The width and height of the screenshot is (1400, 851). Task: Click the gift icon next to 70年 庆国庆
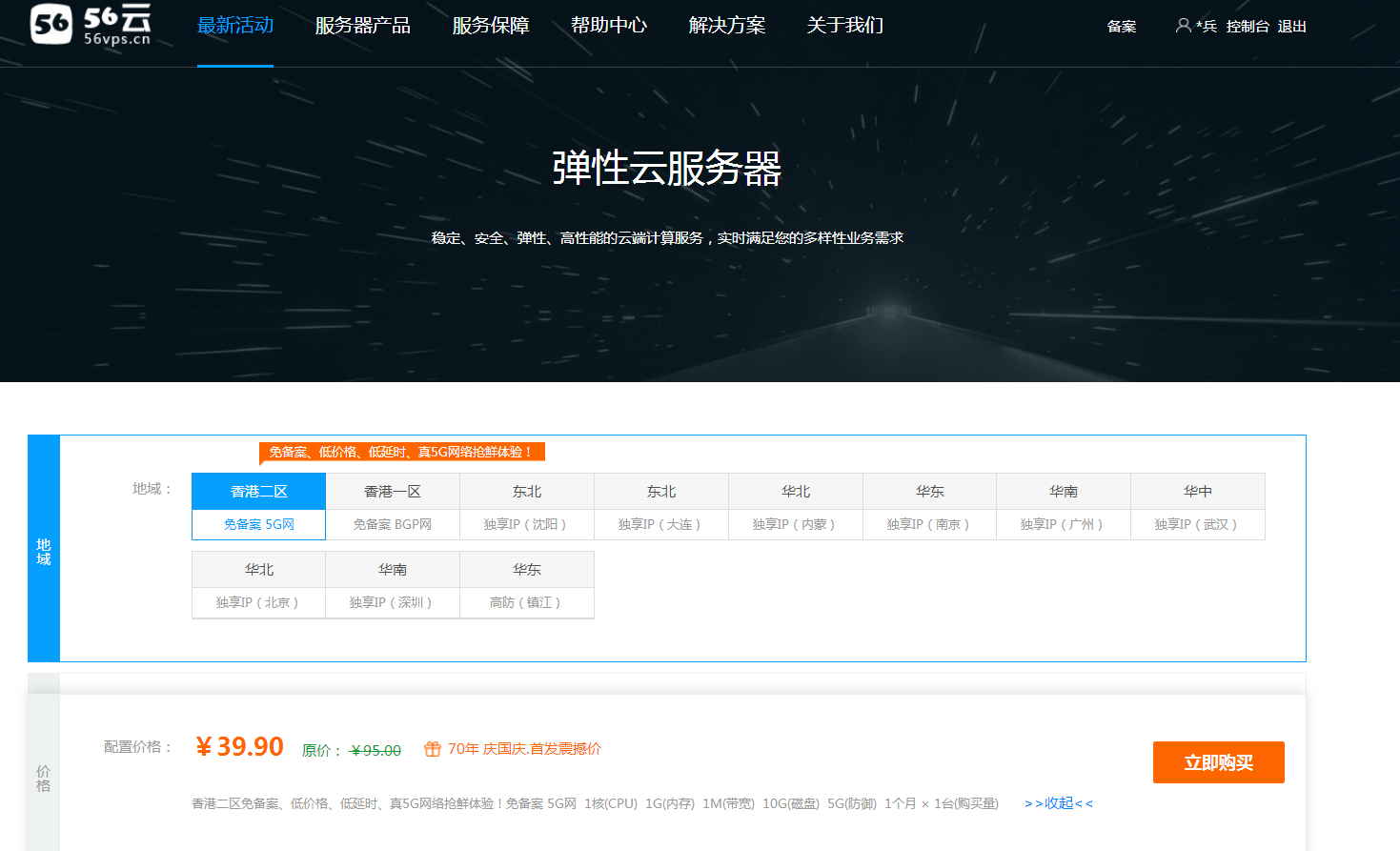434,749
